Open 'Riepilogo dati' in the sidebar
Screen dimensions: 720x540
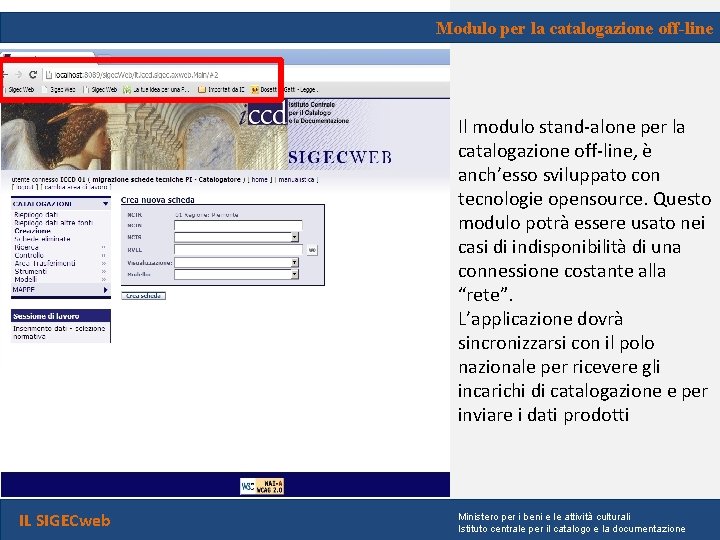coord(36,214)
